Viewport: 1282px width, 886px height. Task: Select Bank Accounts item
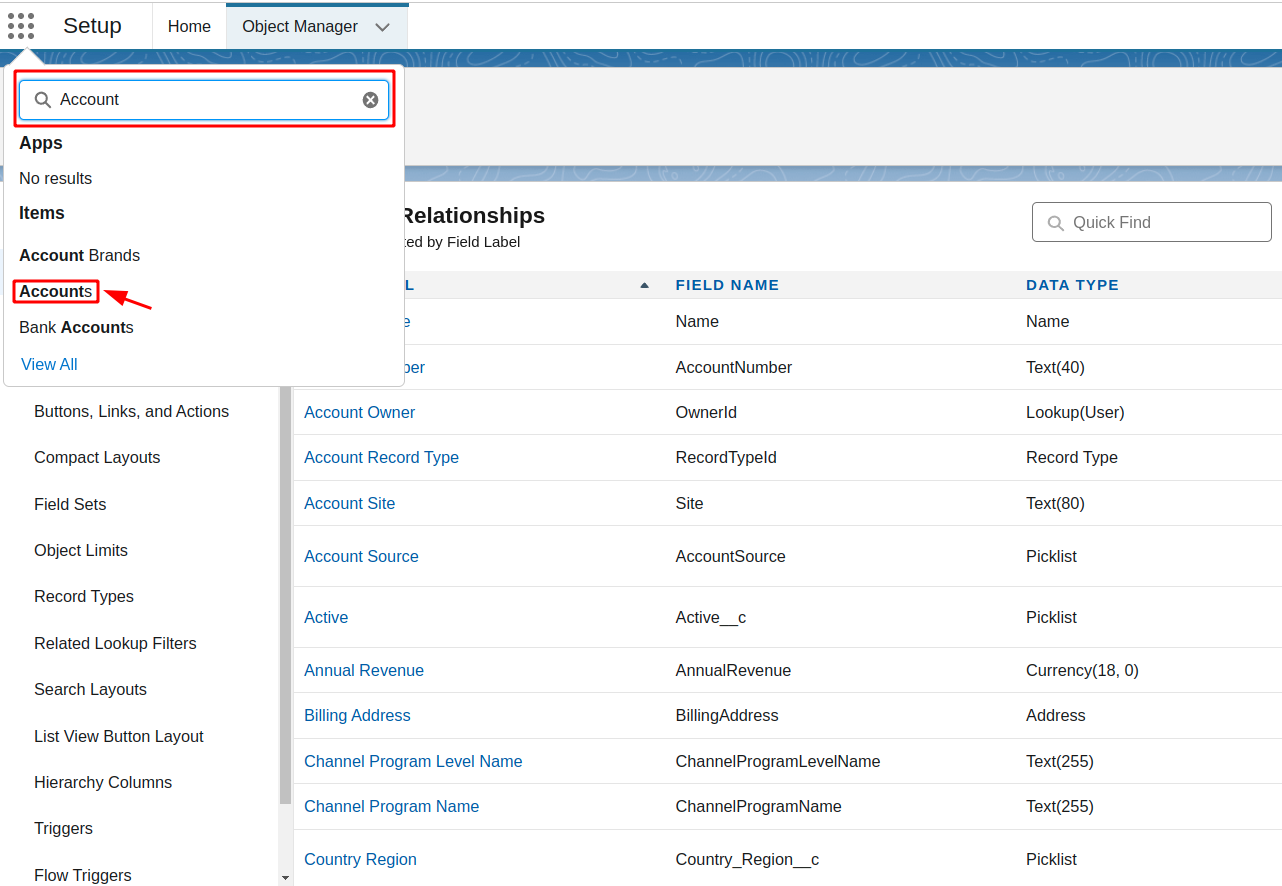[x=76, y=327]
